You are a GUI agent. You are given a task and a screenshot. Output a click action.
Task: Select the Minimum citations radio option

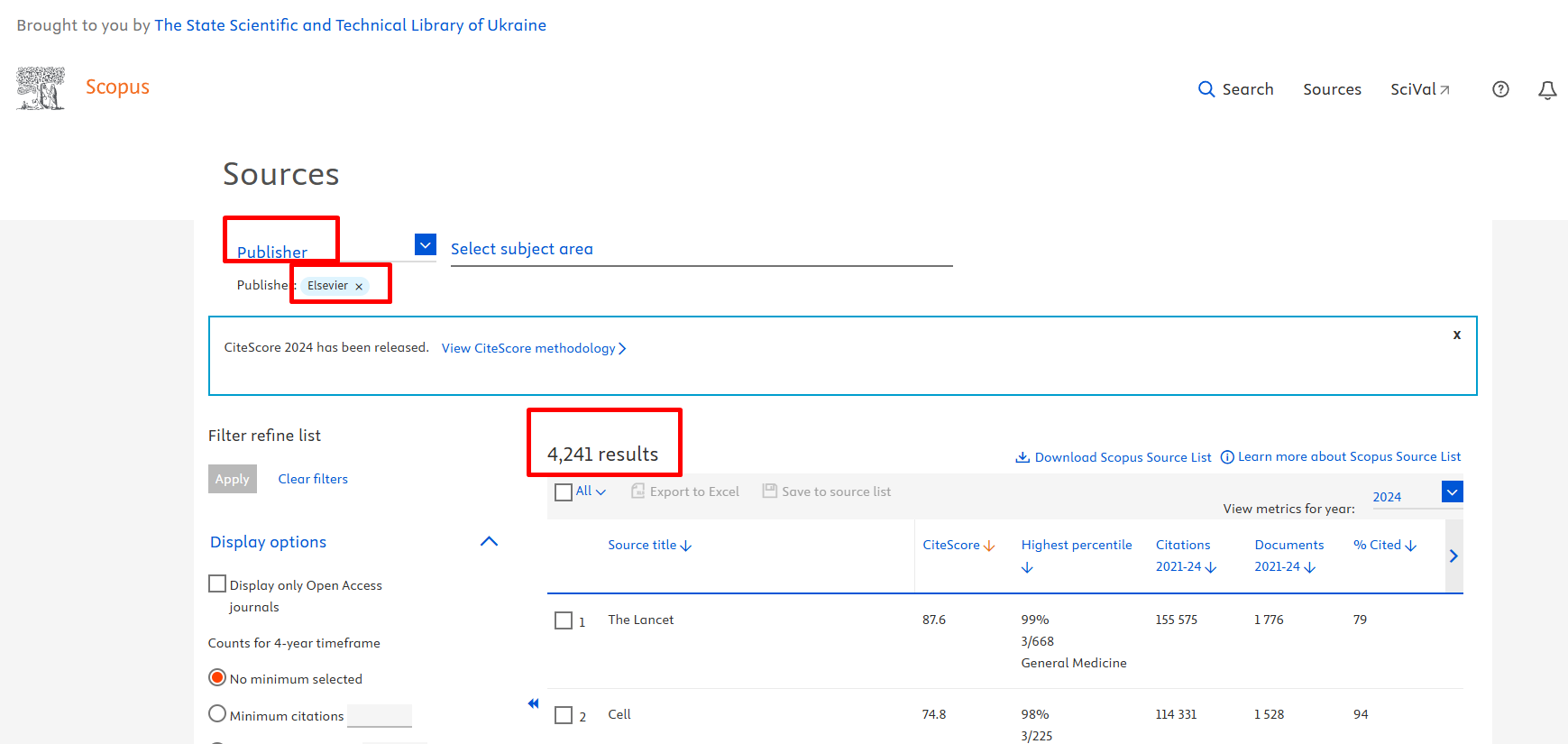217,714
